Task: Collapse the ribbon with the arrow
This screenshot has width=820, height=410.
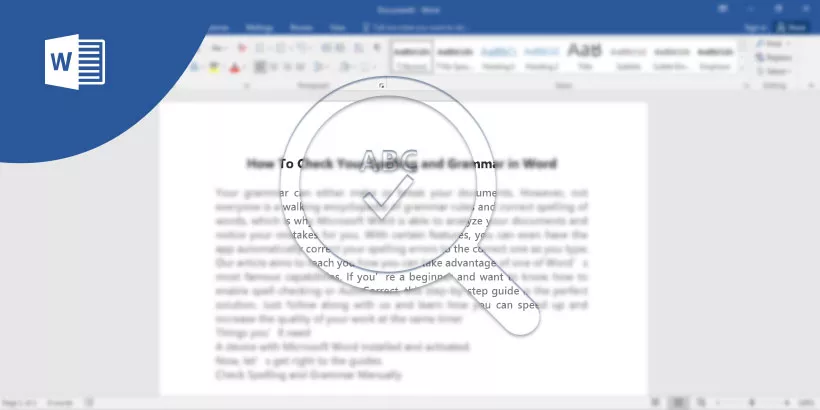Action: (x=811, y=85)
